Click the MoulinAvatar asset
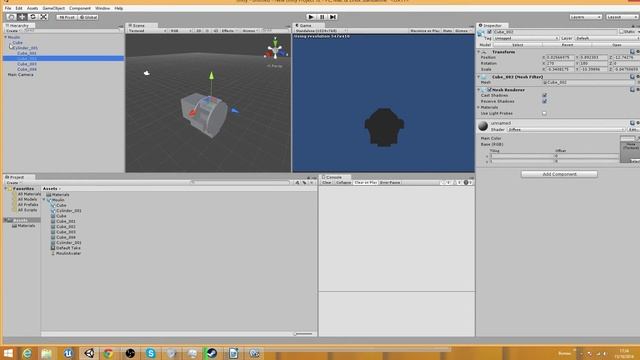Screen dimensions: 640x360 66,253
